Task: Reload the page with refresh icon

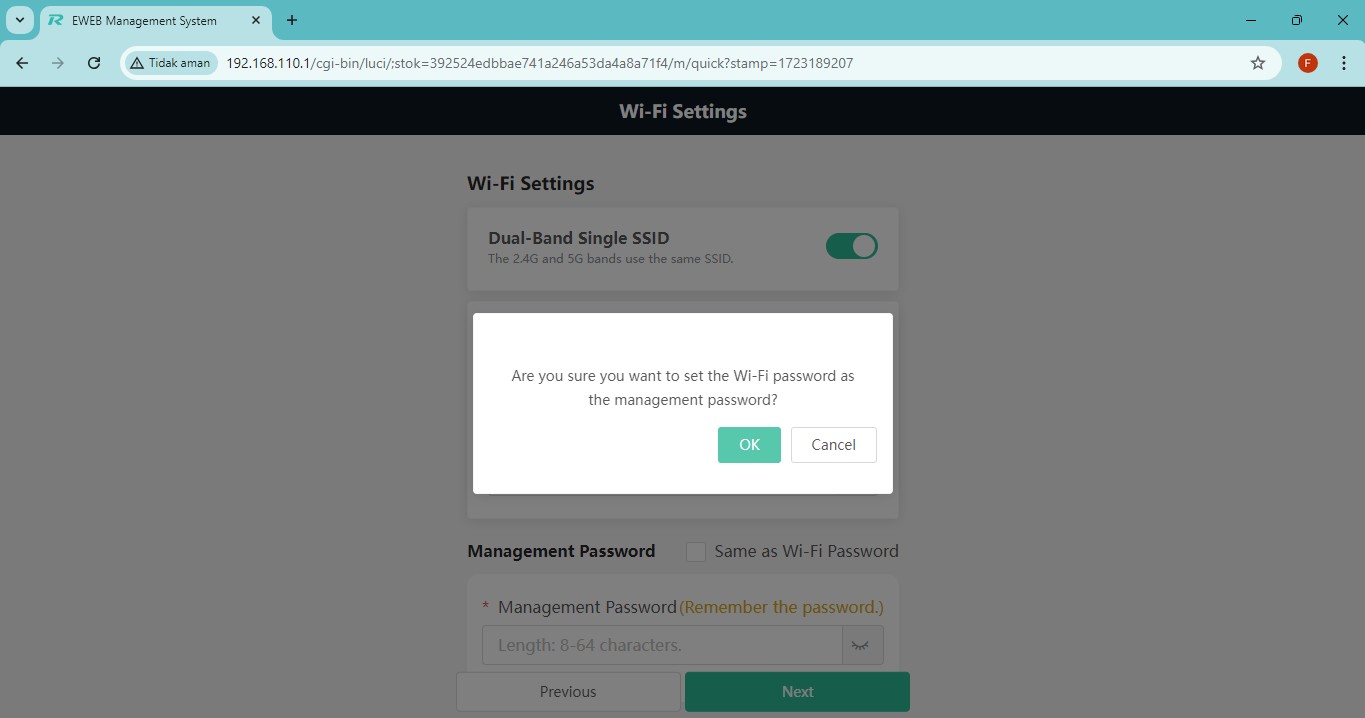Action: click(94, 63)
